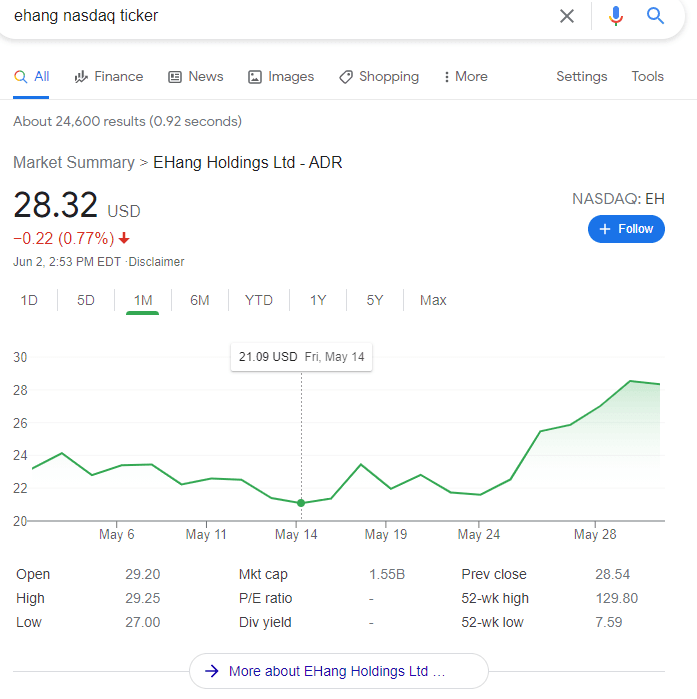
Task: Clear the search query with the X icon
Action: coord(567,16)
